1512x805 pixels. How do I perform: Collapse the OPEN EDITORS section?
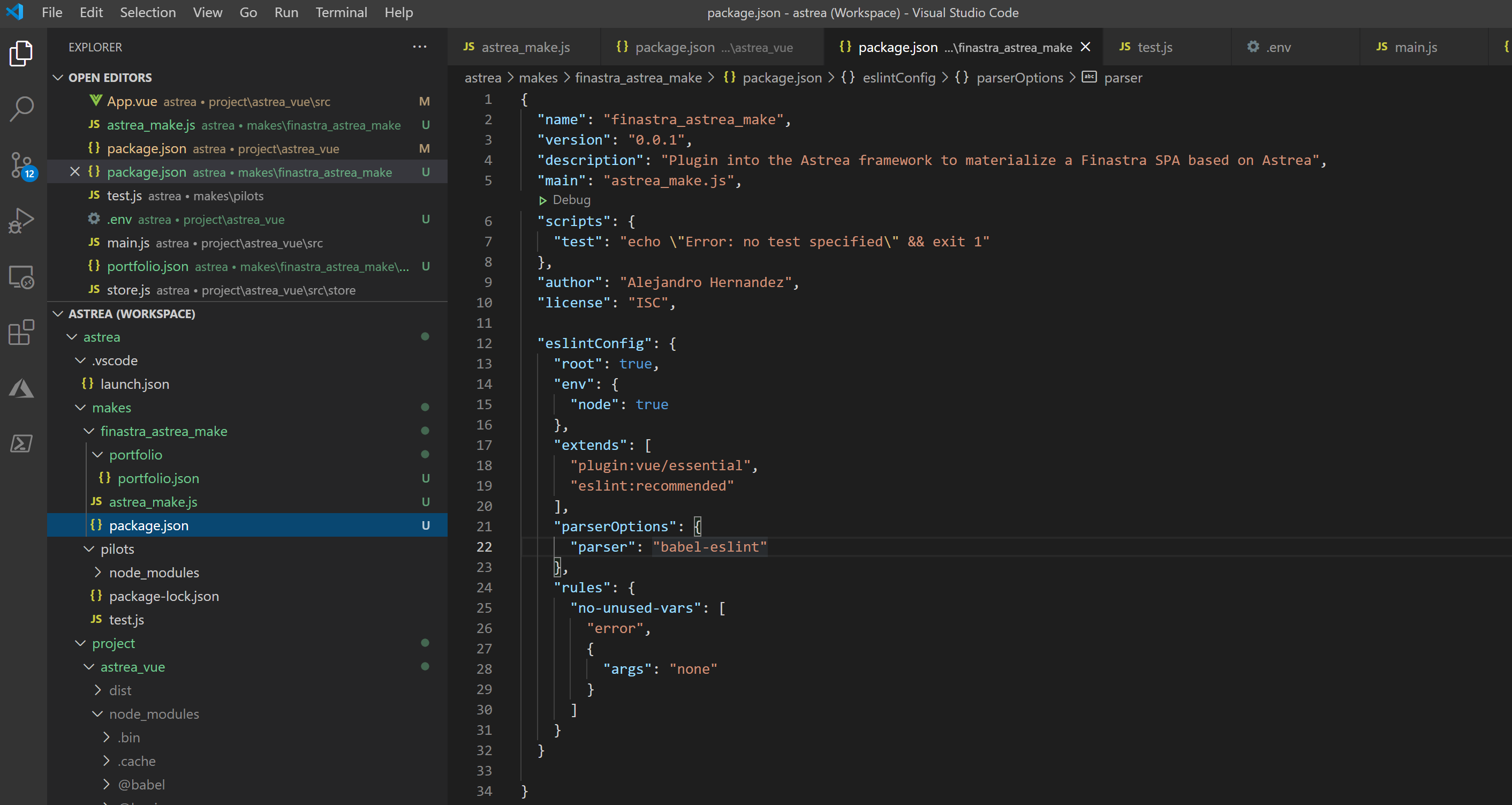[x=58, y=78]
